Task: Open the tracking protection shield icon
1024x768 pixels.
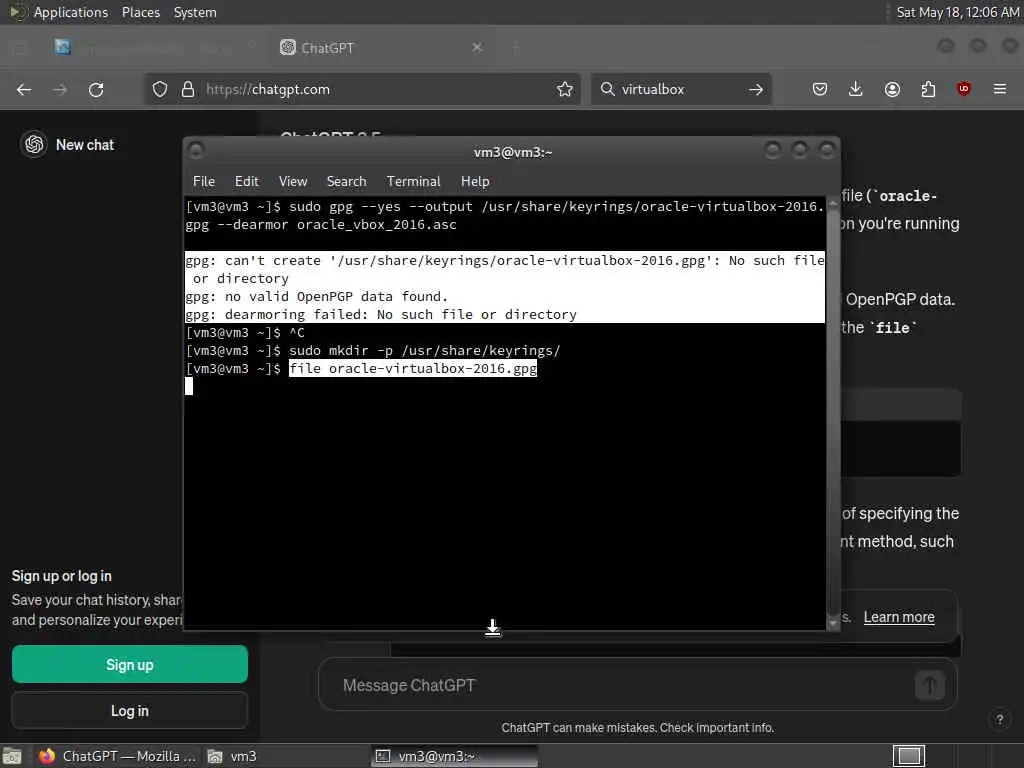Action: pyautogui.click(x=160, y=89)
